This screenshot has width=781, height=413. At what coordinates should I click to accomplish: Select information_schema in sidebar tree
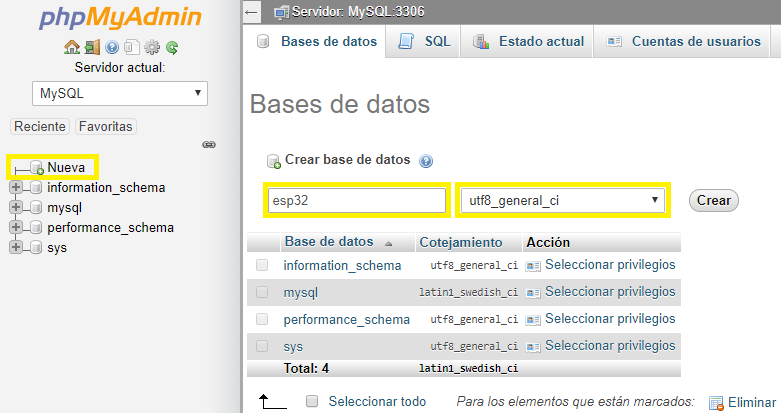106,187
